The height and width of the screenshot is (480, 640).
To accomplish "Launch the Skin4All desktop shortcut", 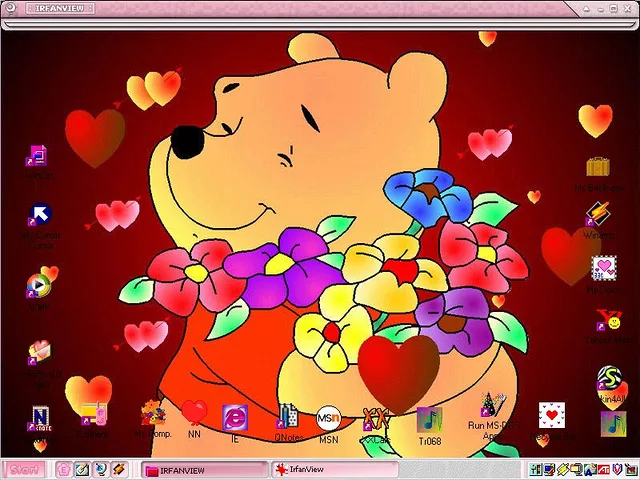I will [x=609, y=378].
